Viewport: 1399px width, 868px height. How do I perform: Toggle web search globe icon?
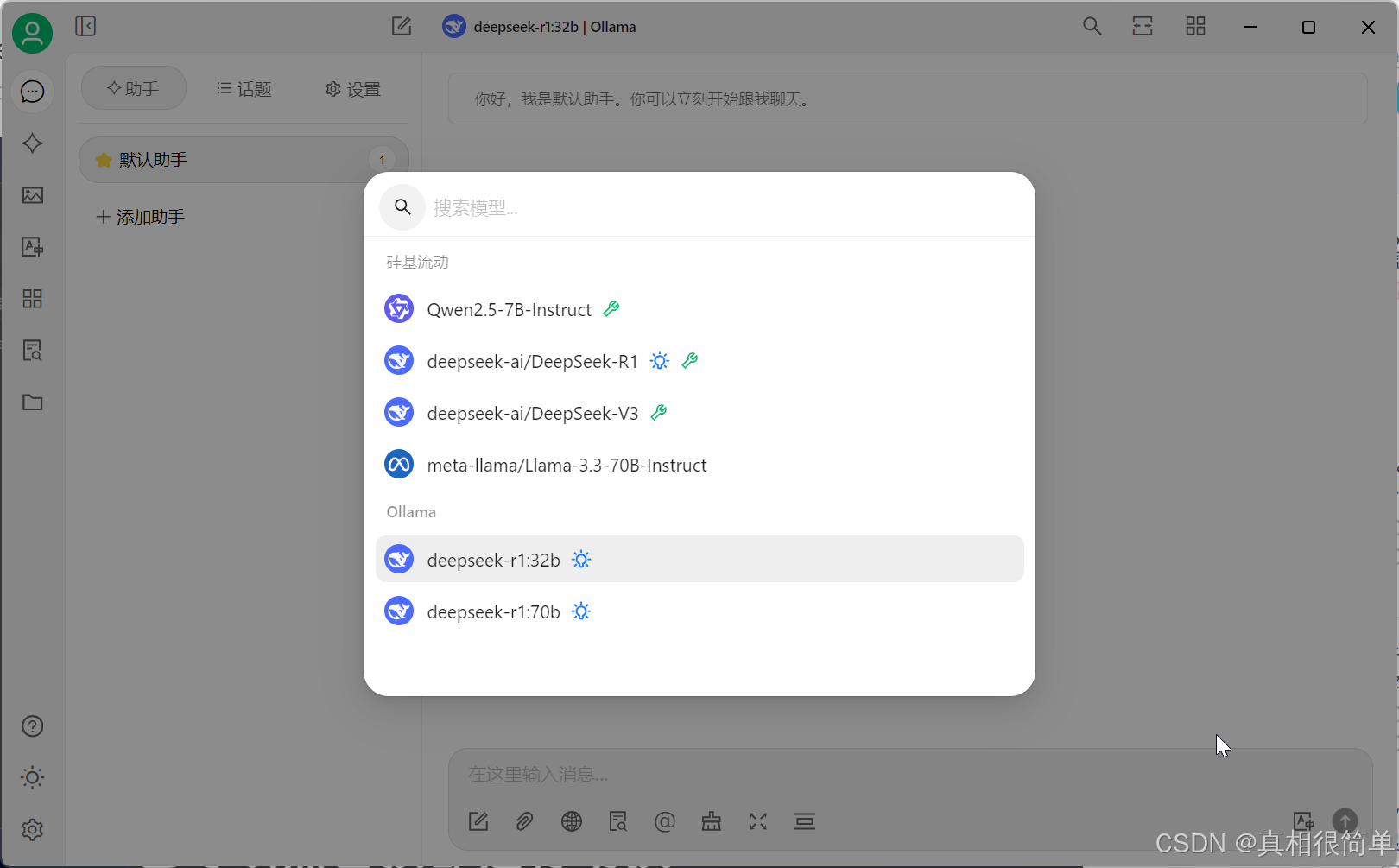click(572, 821)
